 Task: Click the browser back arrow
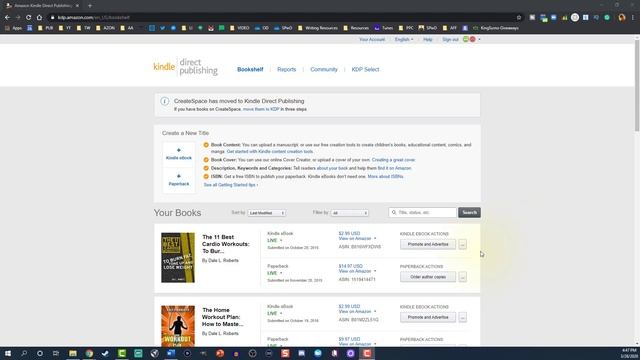[x=7, y=18]
